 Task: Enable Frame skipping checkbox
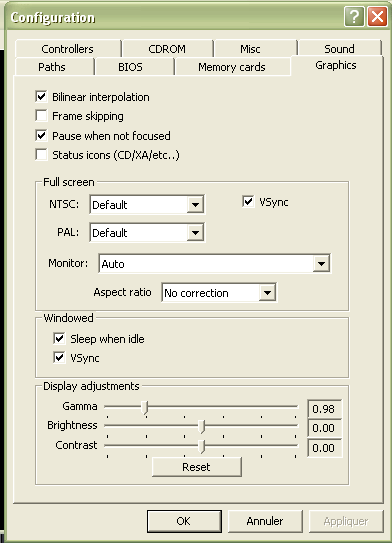pos(41,116)
